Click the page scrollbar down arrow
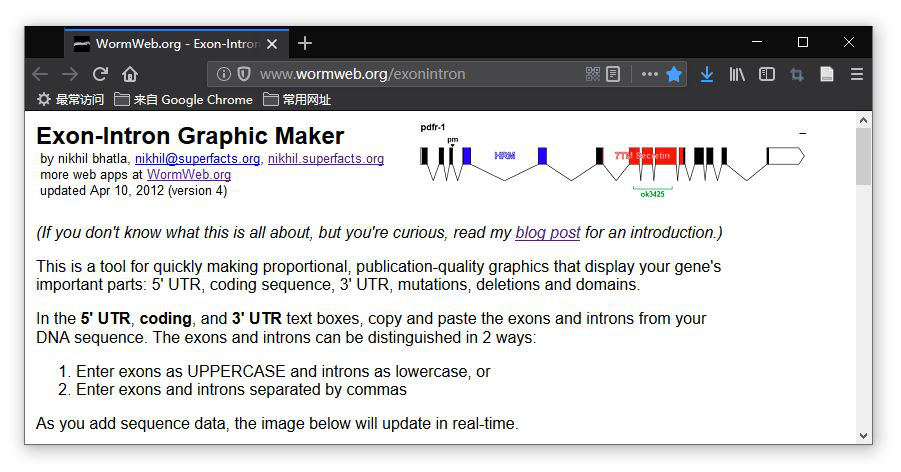The image size is (901, 472). click(x=864, y=436)
